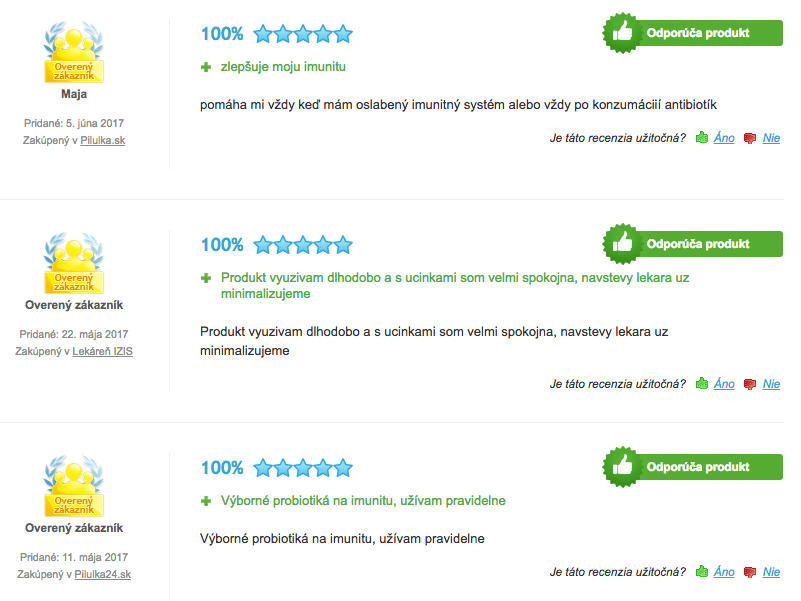The height and width of the screenshot is (601, 801).
Task: Click green plus icon beside zlepšuje moju imunitu
Action: tap(206, 67)
